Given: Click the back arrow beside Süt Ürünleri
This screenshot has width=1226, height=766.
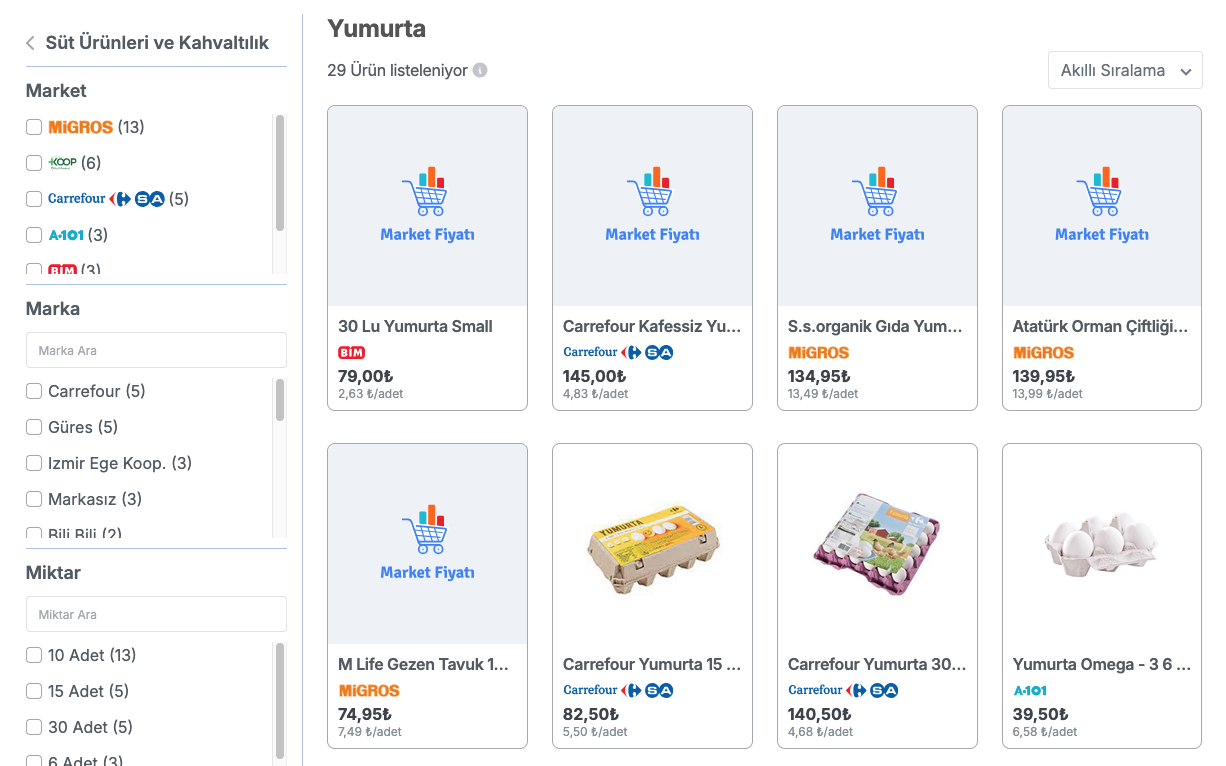Looking at the screenshot, I should click(x=30, y=43).
